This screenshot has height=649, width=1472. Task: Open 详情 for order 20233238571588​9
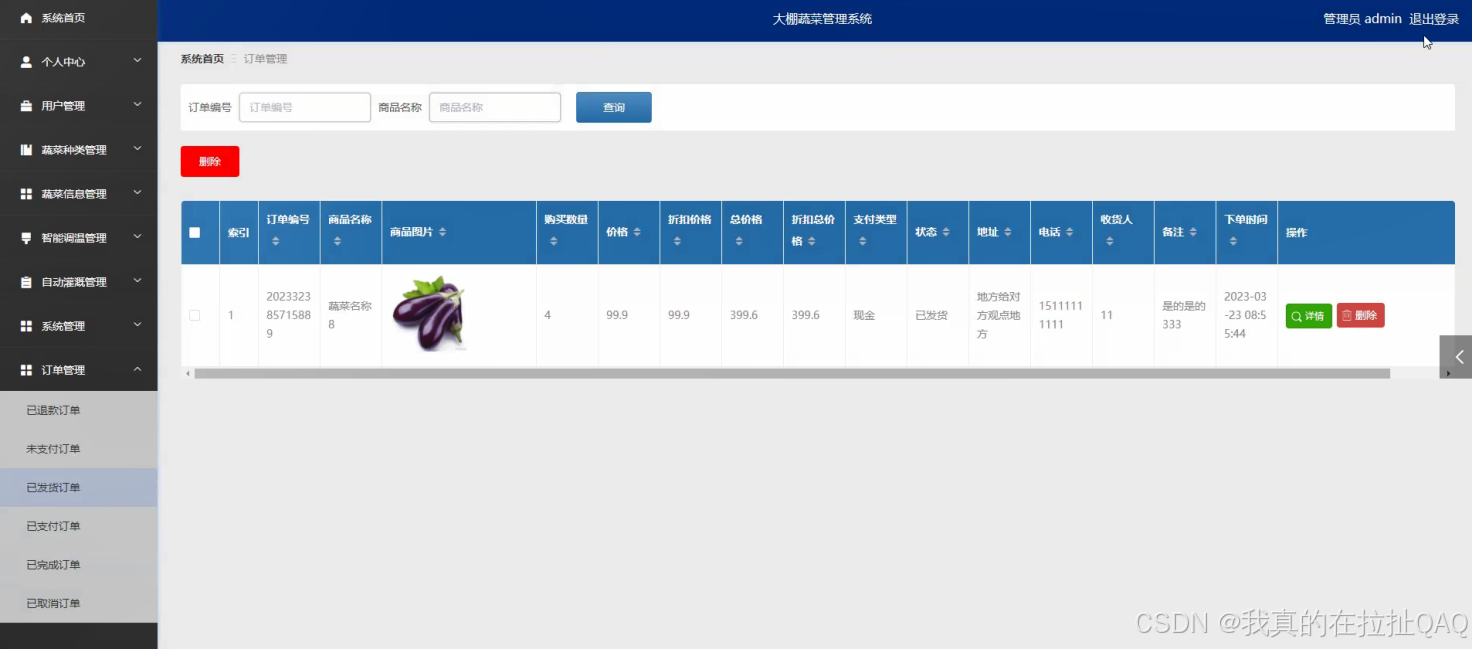coord(1309,316)
